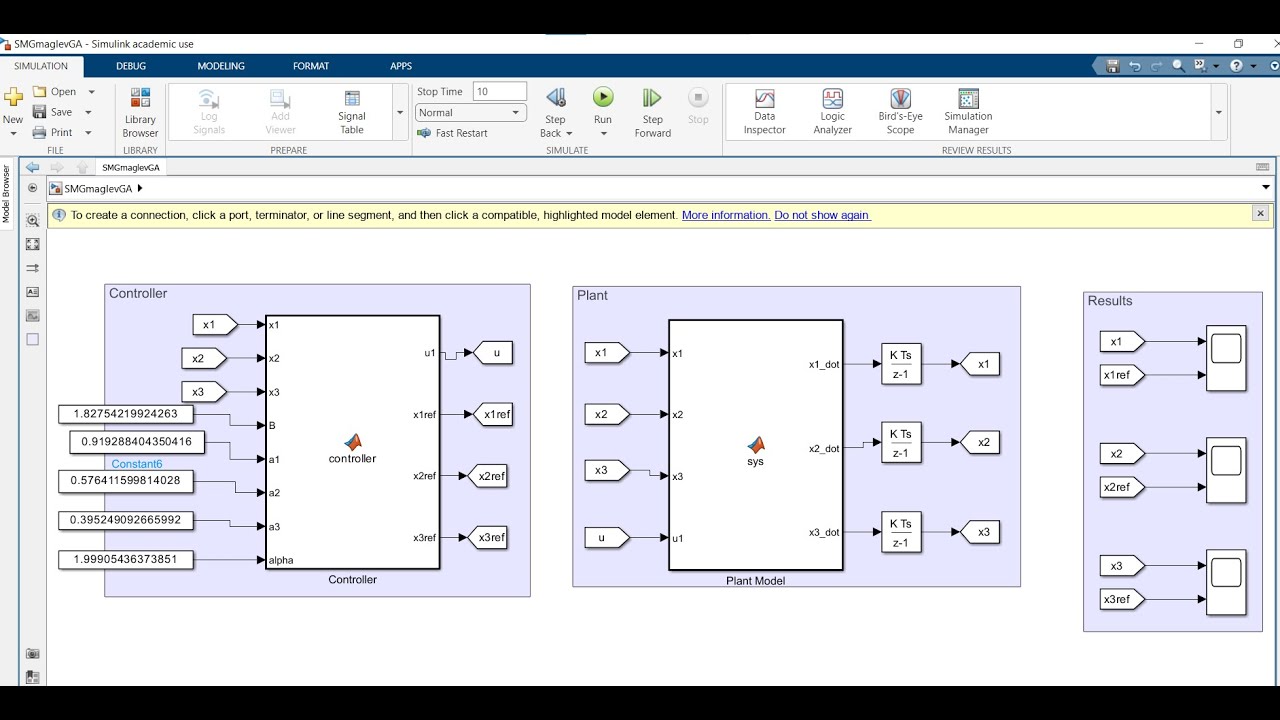The width and height of the screenshot is (1280, 720).
Task: Click the Save button in the File section
Action: [52, 112]
